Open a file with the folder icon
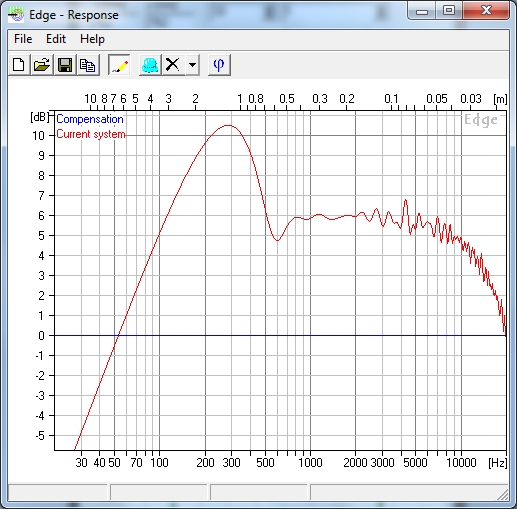The height and width of the screenshot is (509, 517). click(x=42, y=65)
